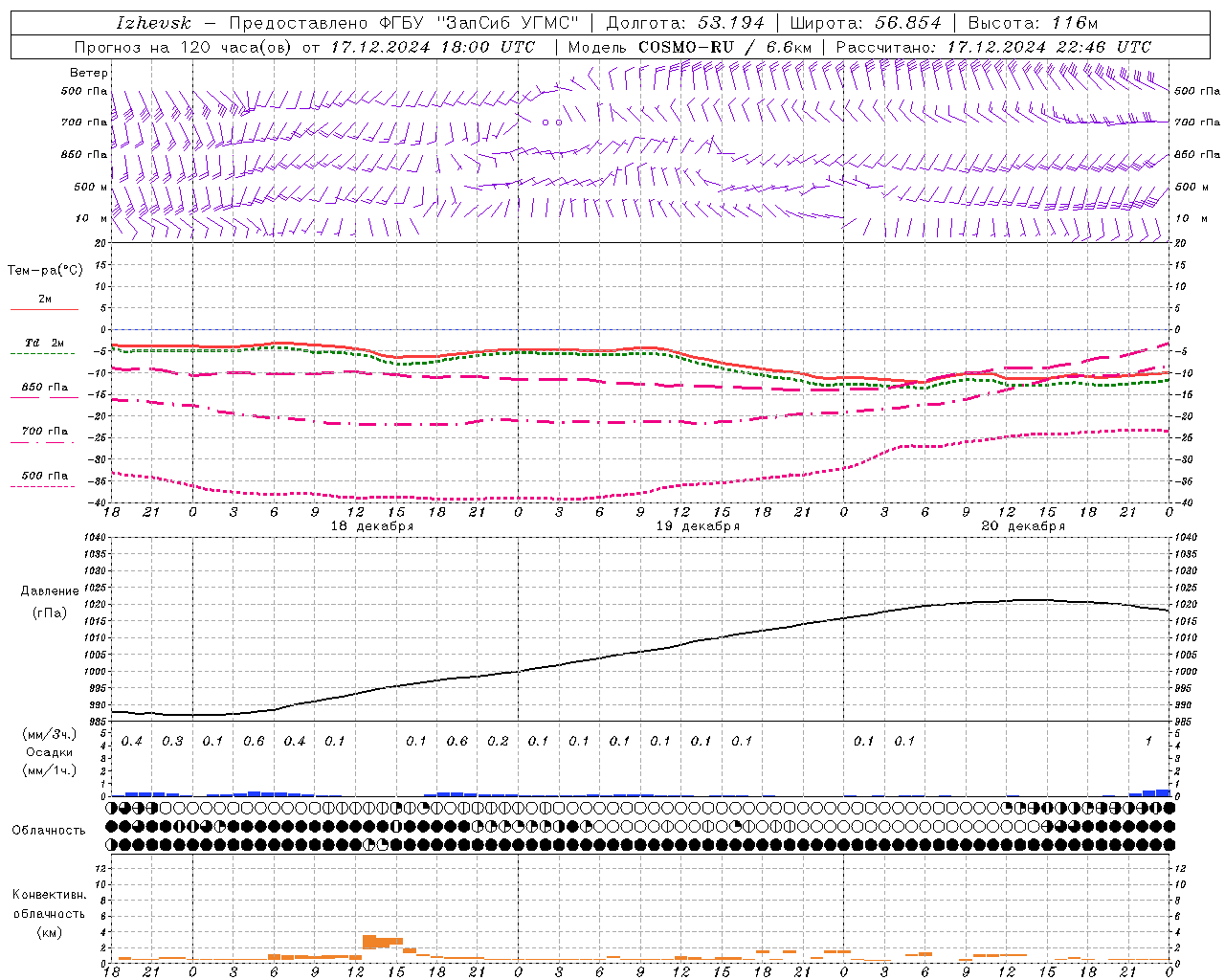Click the 0.3 precipitation value
The width and height of the screenshot is (1225, 980).
click(172, 741)
